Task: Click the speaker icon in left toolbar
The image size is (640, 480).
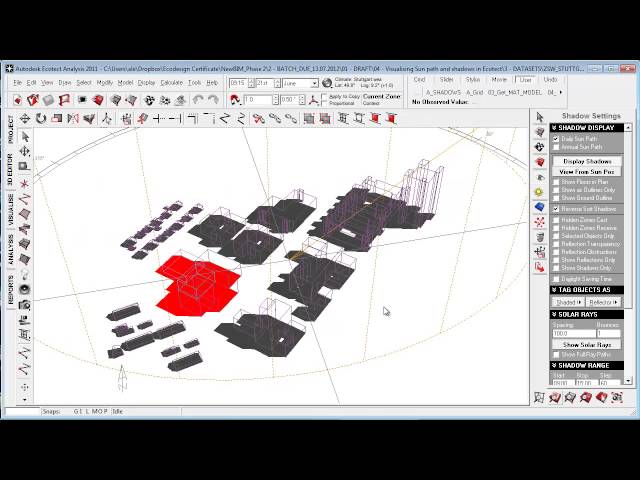Action: tap(25, 289)
